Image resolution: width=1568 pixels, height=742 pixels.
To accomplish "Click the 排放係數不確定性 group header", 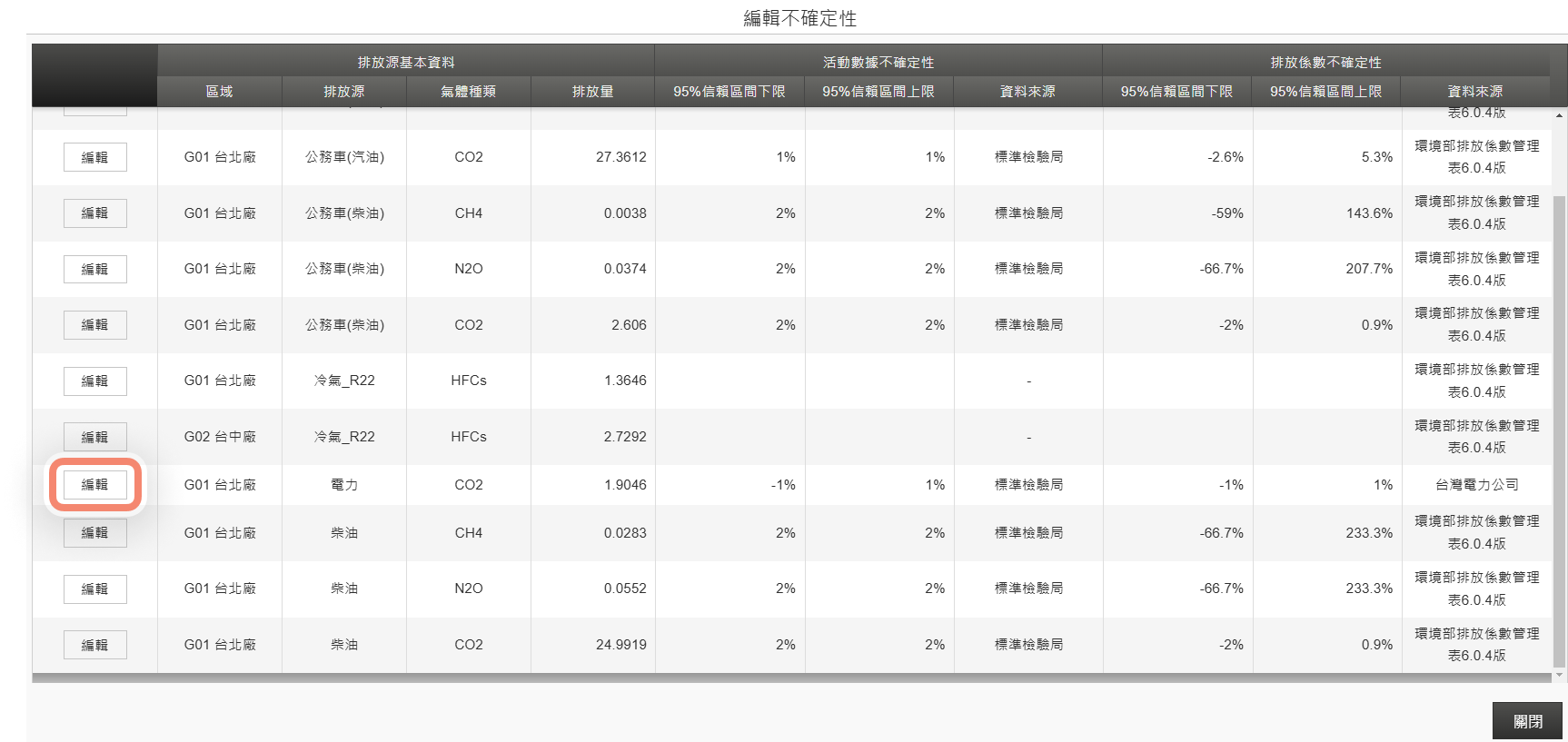I will (1326, 62).
